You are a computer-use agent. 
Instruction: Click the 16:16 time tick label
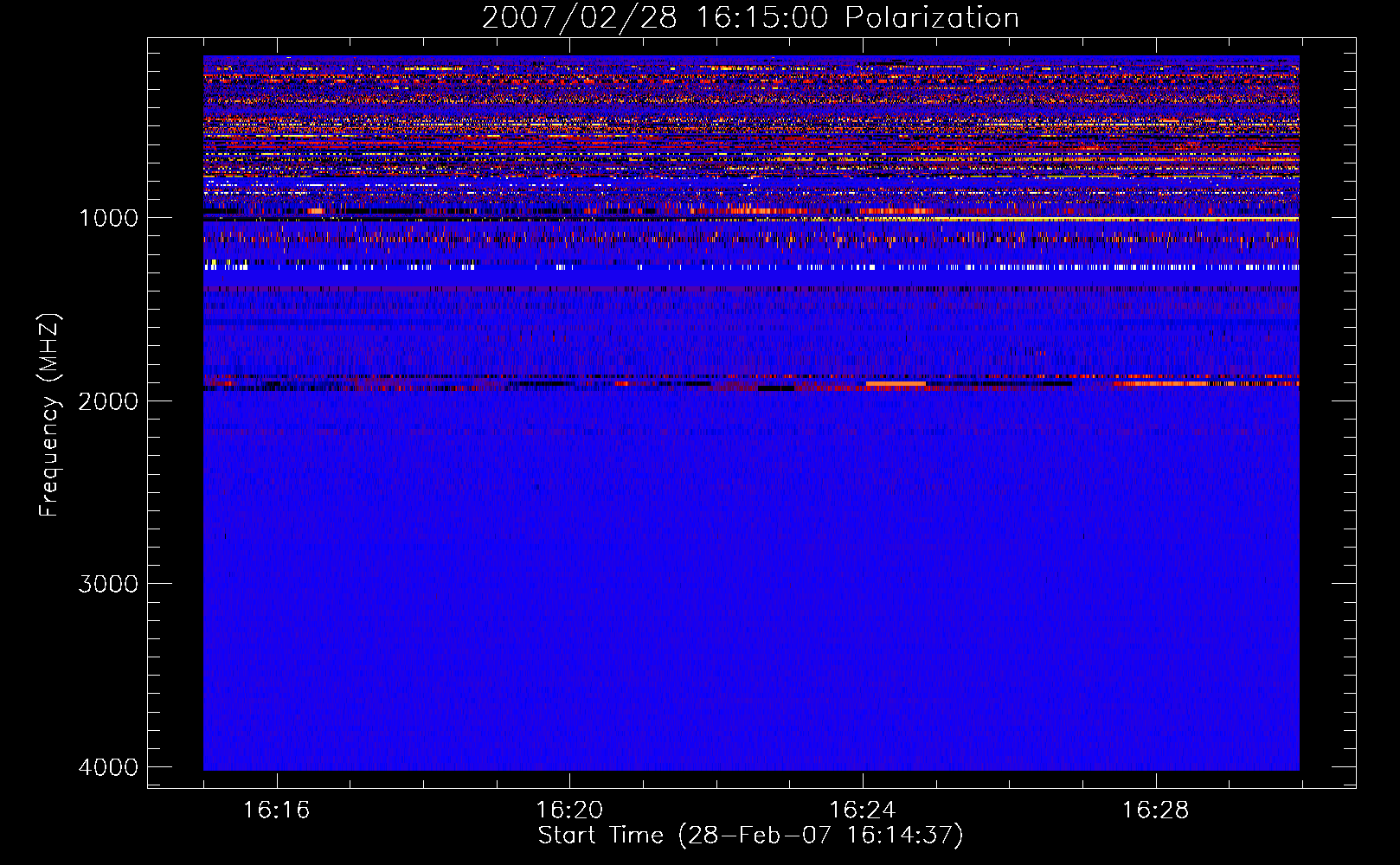point(276,811)
